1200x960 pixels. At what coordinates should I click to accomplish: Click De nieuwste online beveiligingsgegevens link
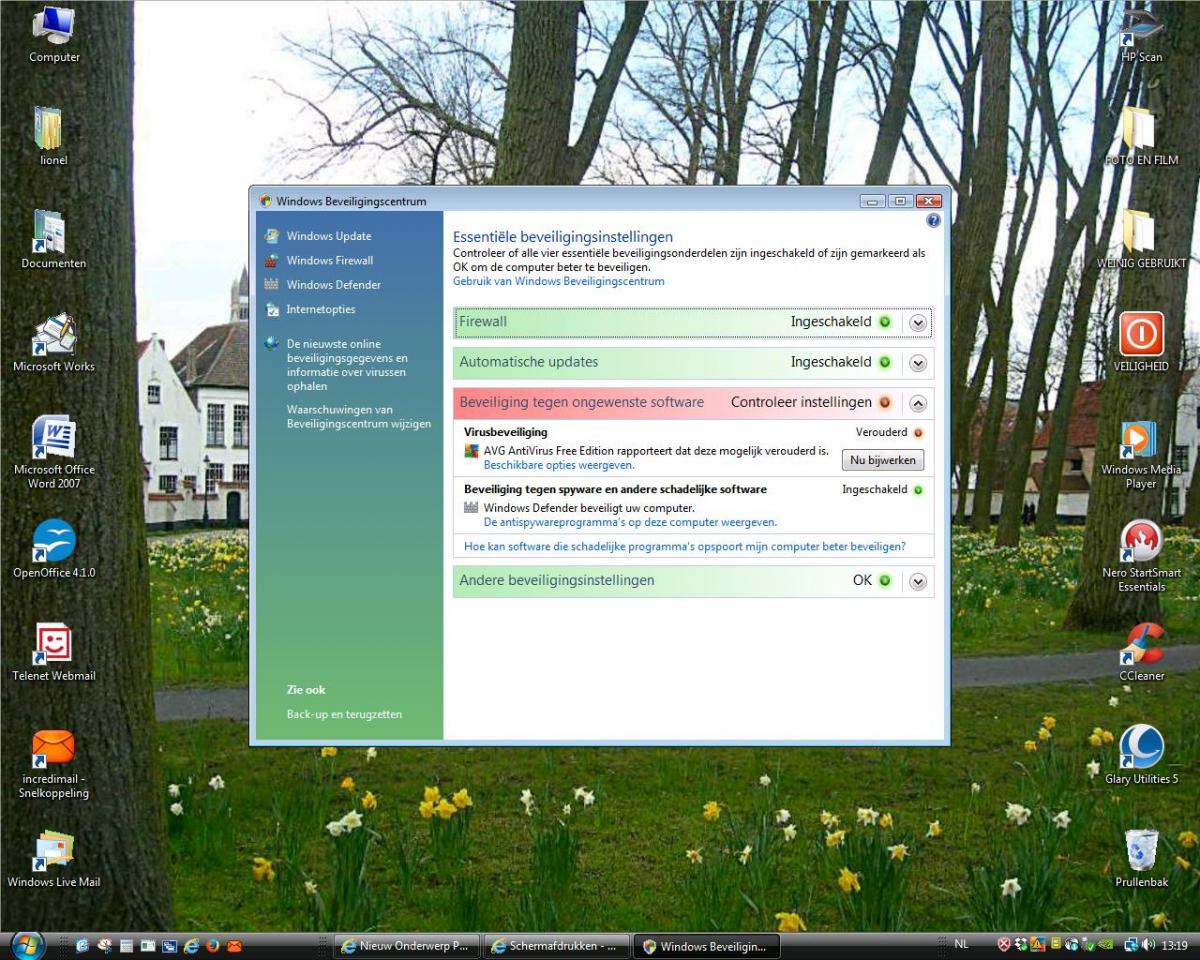click(347, 365)
